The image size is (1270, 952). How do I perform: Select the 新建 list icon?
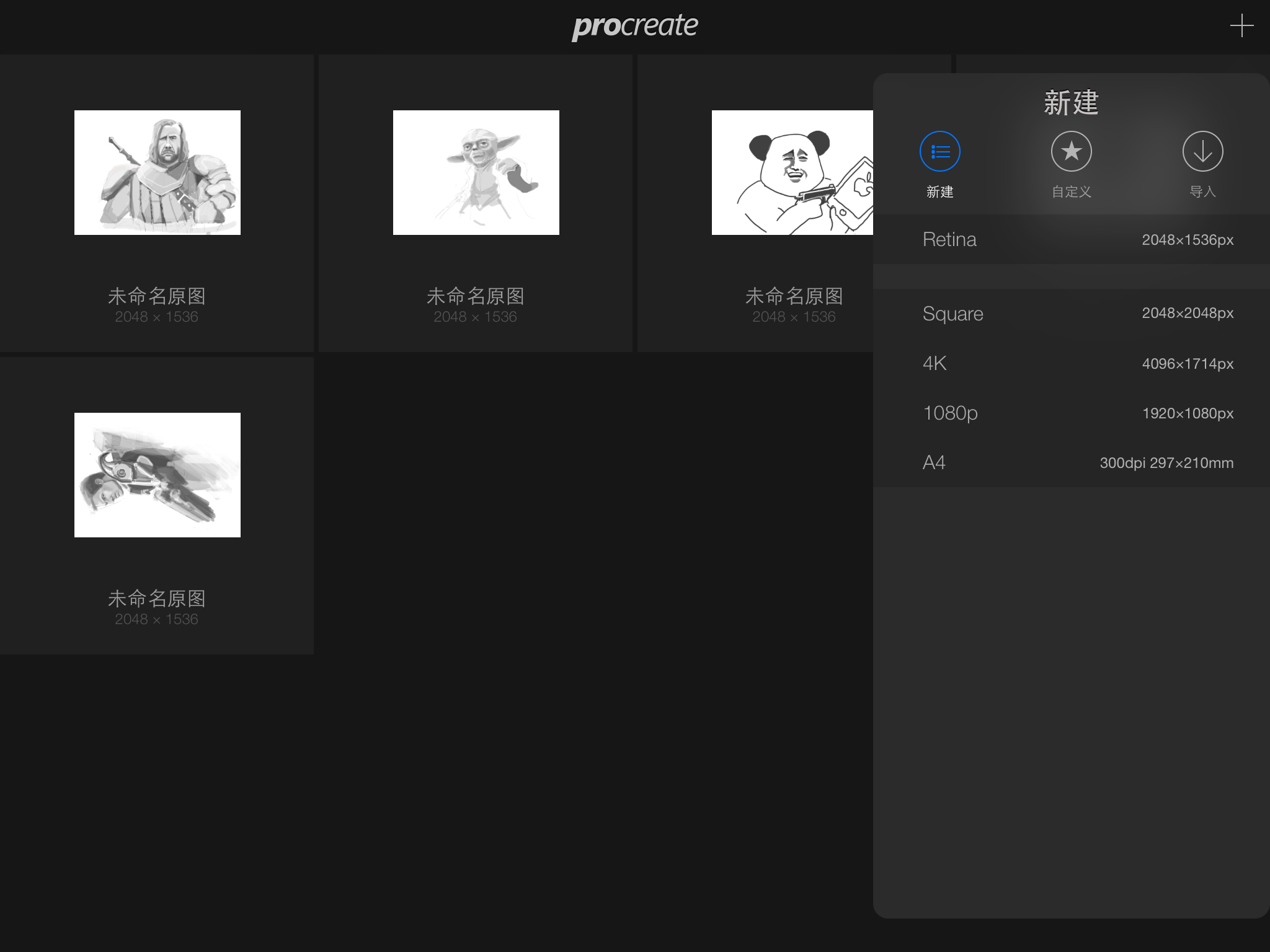(x=939, y=151)
